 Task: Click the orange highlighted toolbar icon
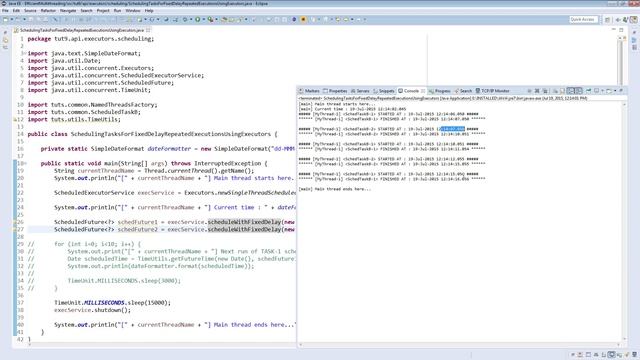(303, 19)
